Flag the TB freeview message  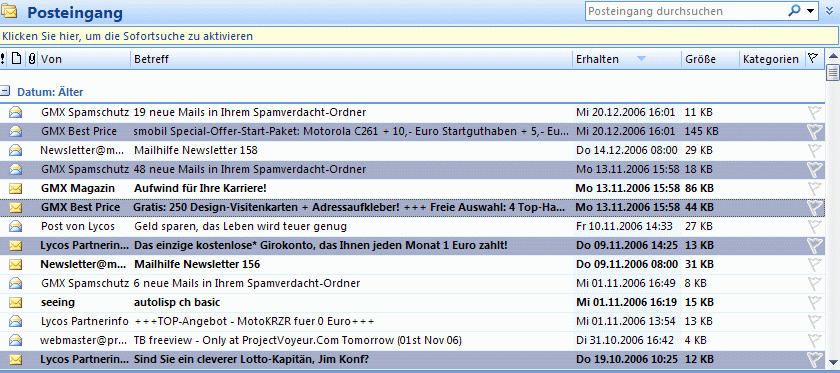pos(814,340)
